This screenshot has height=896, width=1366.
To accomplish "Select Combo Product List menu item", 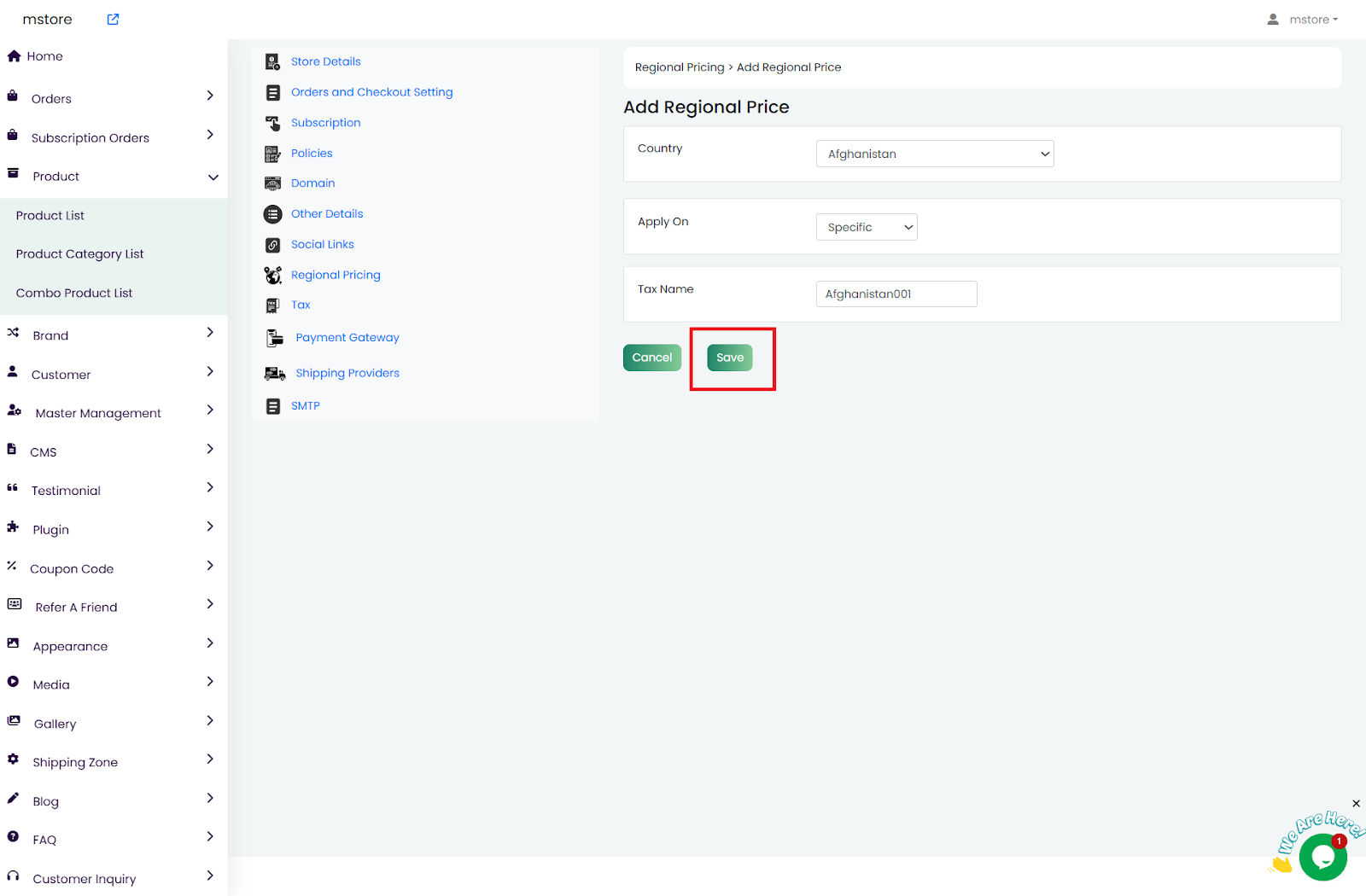I will tap(74, 293).
